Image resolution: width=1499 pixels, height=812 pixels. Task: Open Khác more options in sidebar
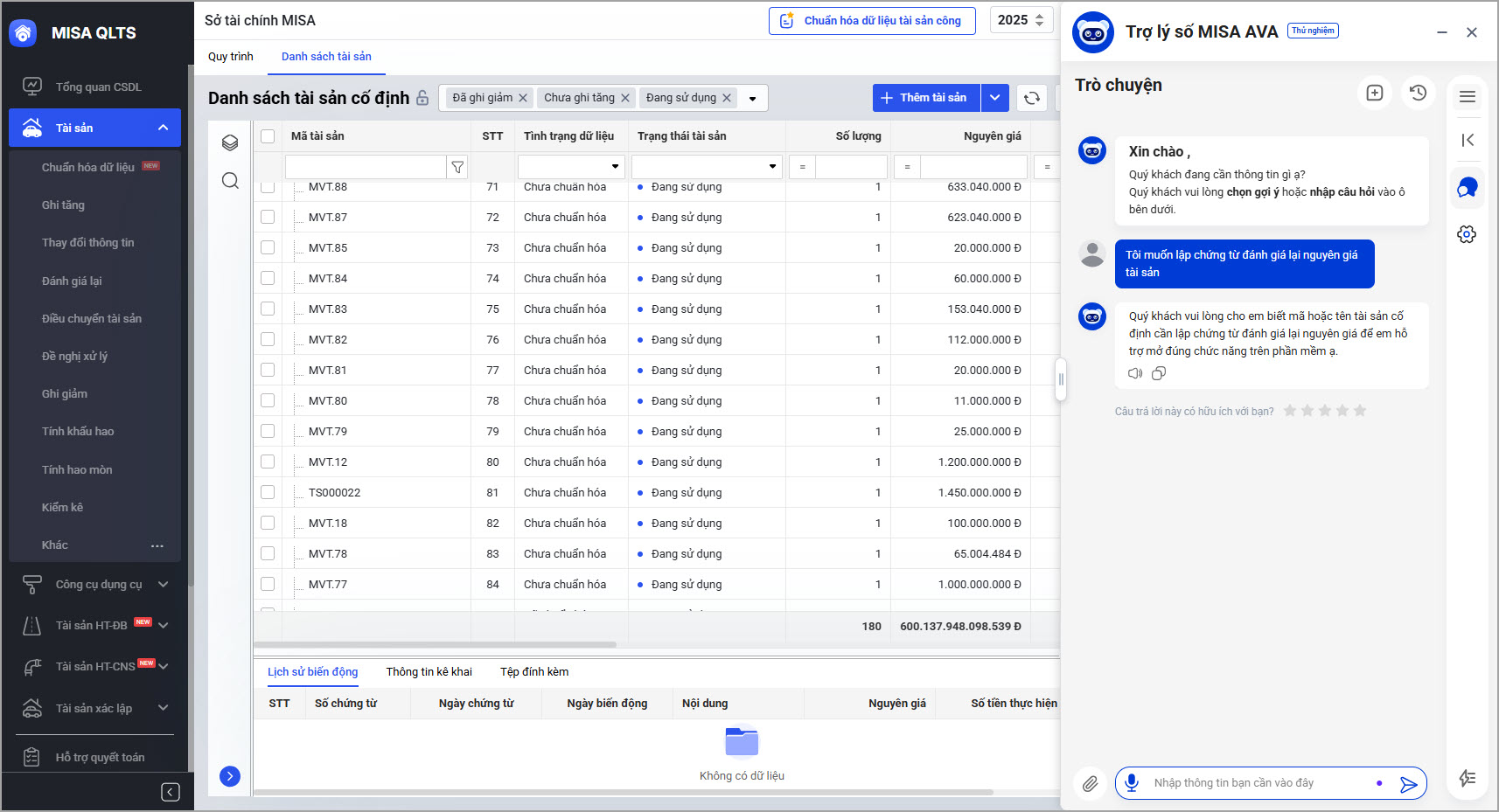pyautogui.click(x=157, y=545)
